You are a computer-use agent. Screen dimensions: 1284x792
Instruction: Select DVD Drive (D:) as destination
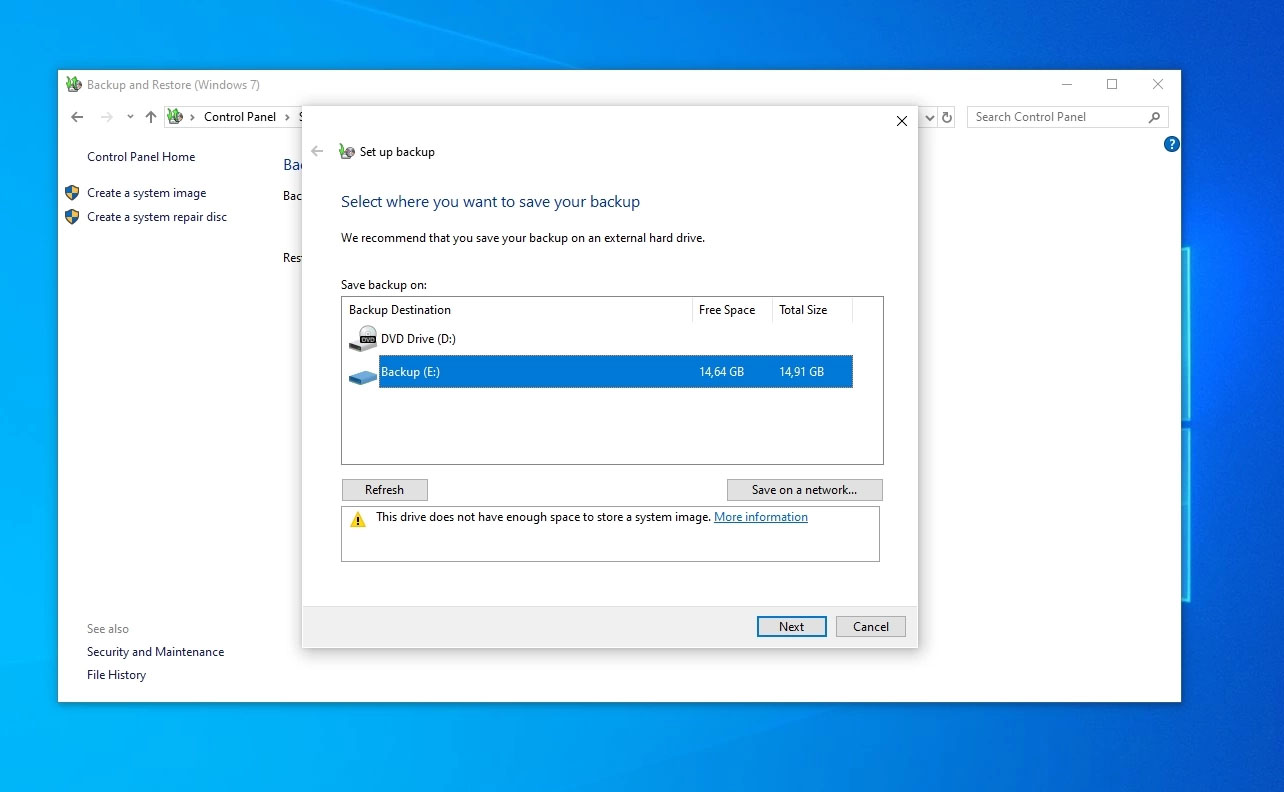(418, 339)
